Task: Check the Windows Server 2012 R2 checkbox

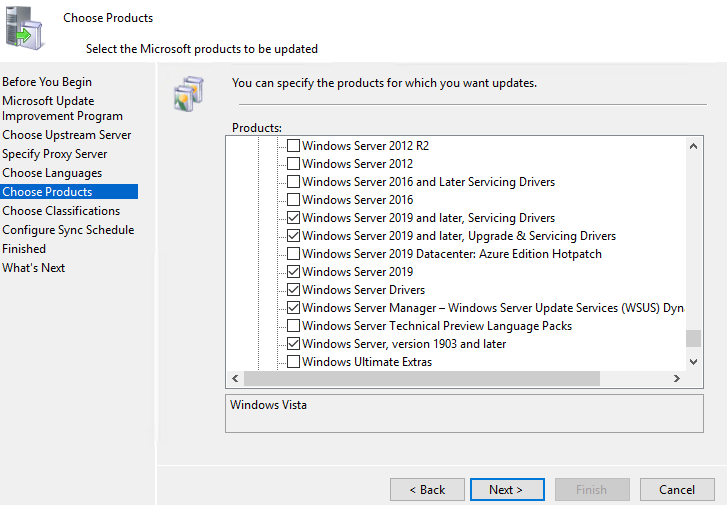Action: click(x=293, y=146)
